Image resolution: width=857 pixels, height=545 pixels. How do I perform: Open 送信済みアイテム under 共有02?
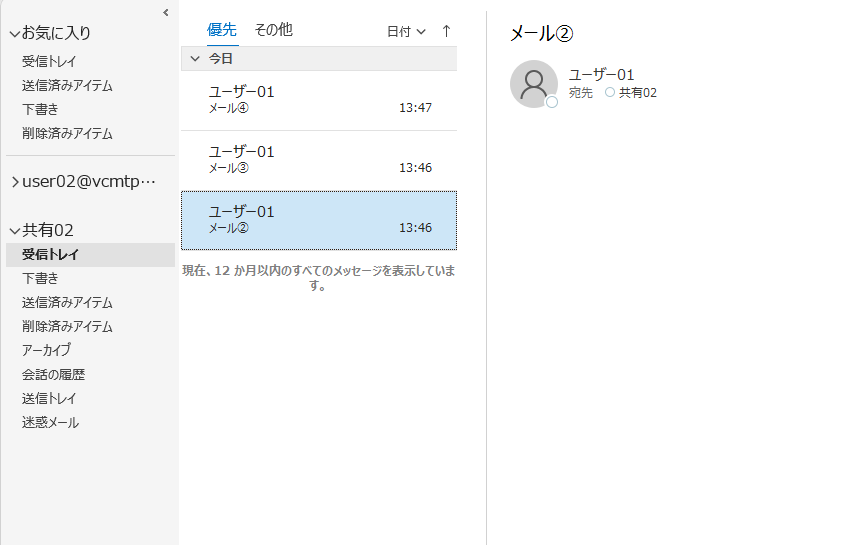click(x=67, y=303)
